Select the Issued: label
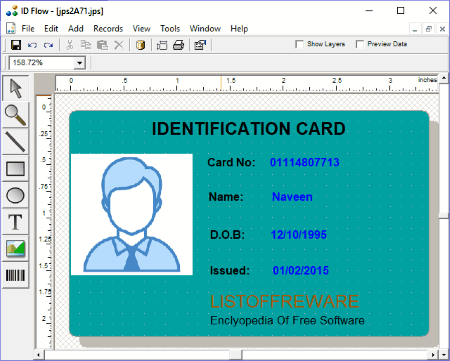450x361 pixels. (x=230, y=270)
